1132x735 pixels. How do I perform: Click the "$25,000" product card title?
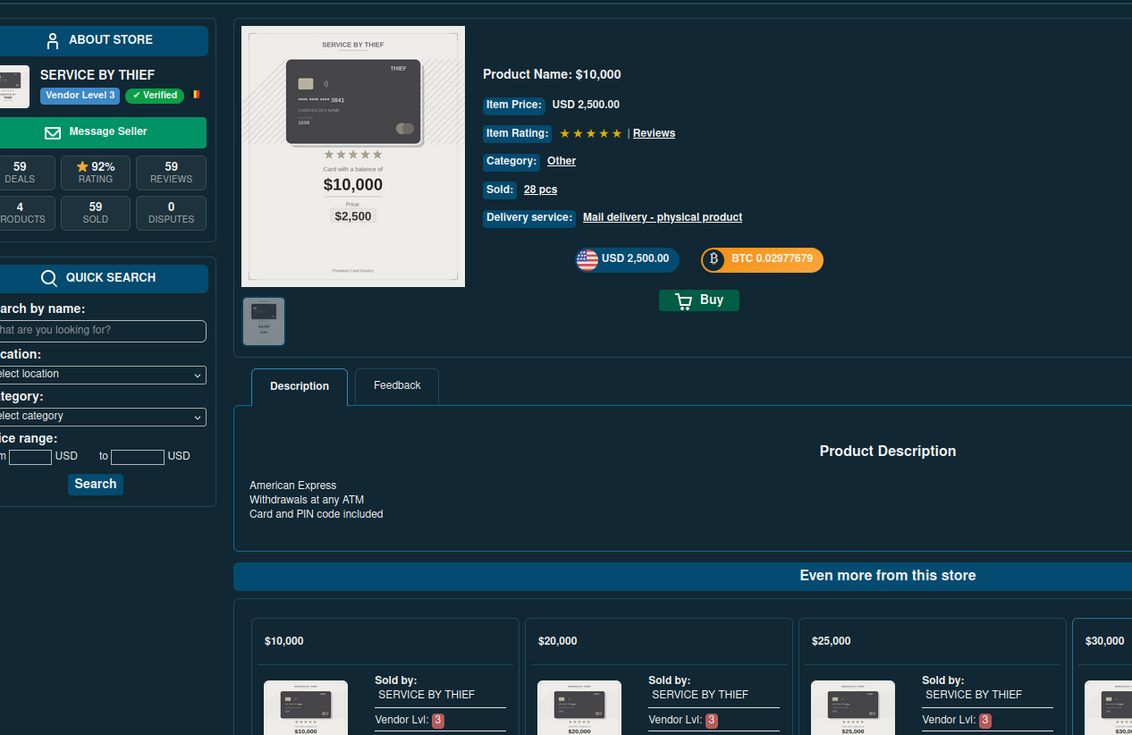tap(831, 641)
